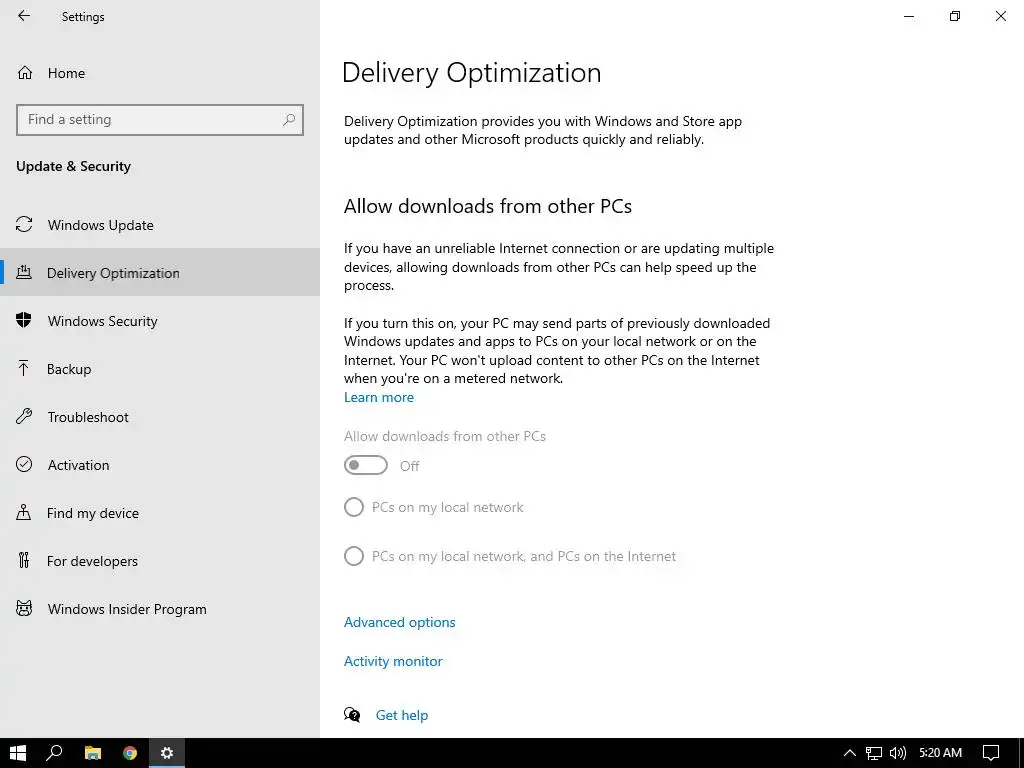Open Troubleshoot settings page
The width and height of the screenshot is (1024, 768).
(160, 417)
